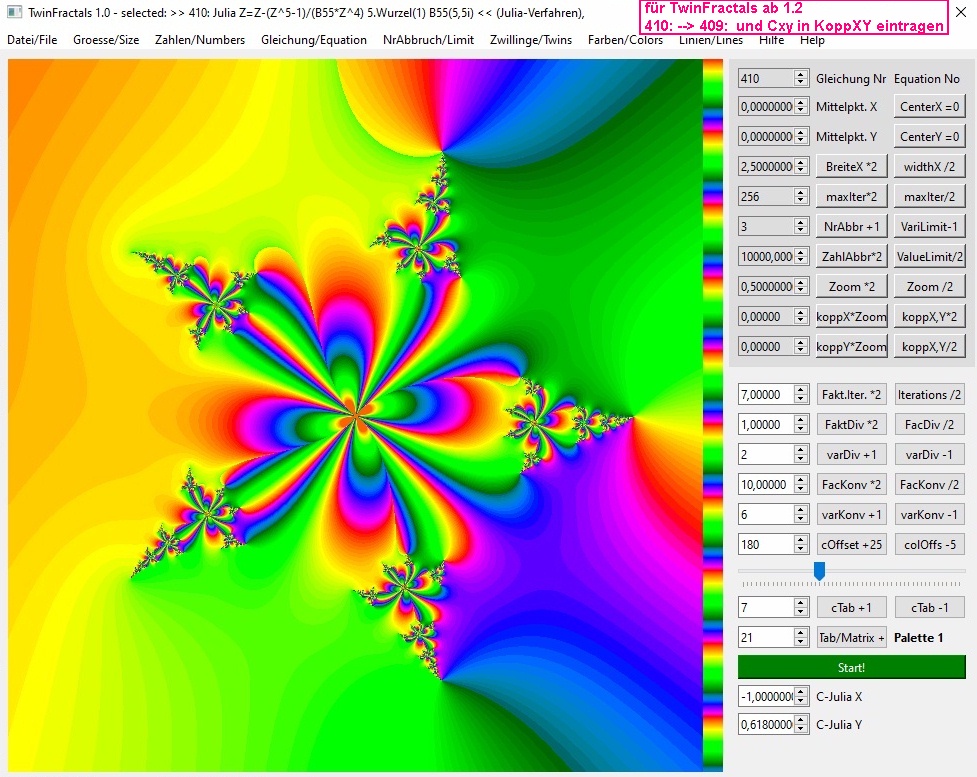Viewport: 977px width, 777px height.
Task: Click the FacKonv *2 button
Action: 851,484
